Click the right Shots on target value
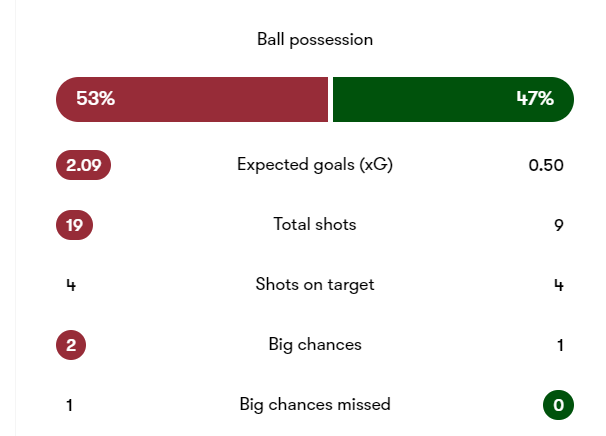Viewport: 606px width, 436px height. click(x=559, y=285)
